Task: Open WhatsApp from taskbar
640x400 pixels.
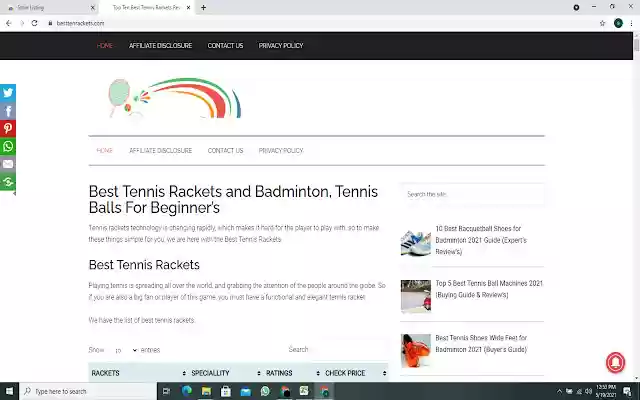Action: pos(265,391)
